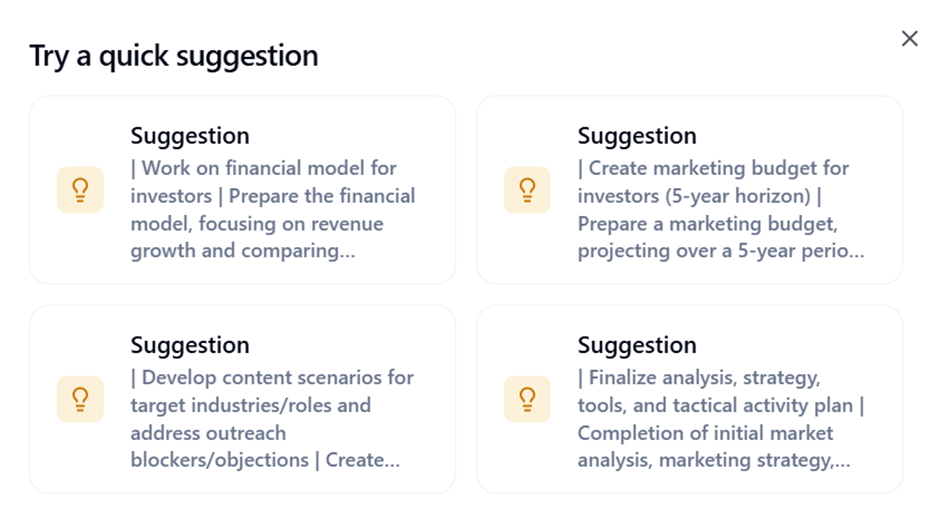This screenshot has height=529, width=940.
Task: Click the 'analysis, marketing strategy,…' truncated line
Action: [714, 460]
